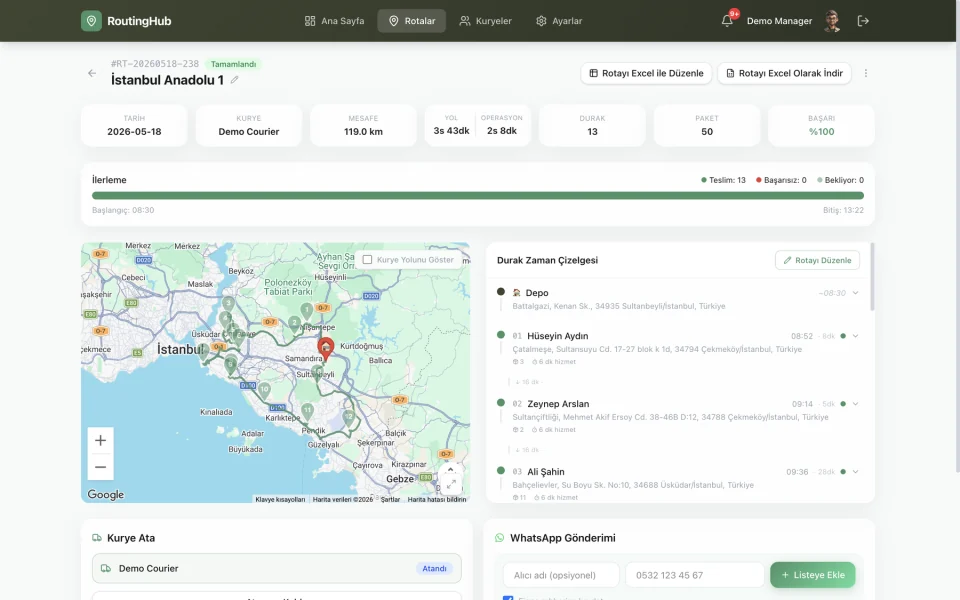Screen dimensions: 960x600
Task: Click Rotayı Excel ile Düzenle button
Action: (x=646, y=73)
